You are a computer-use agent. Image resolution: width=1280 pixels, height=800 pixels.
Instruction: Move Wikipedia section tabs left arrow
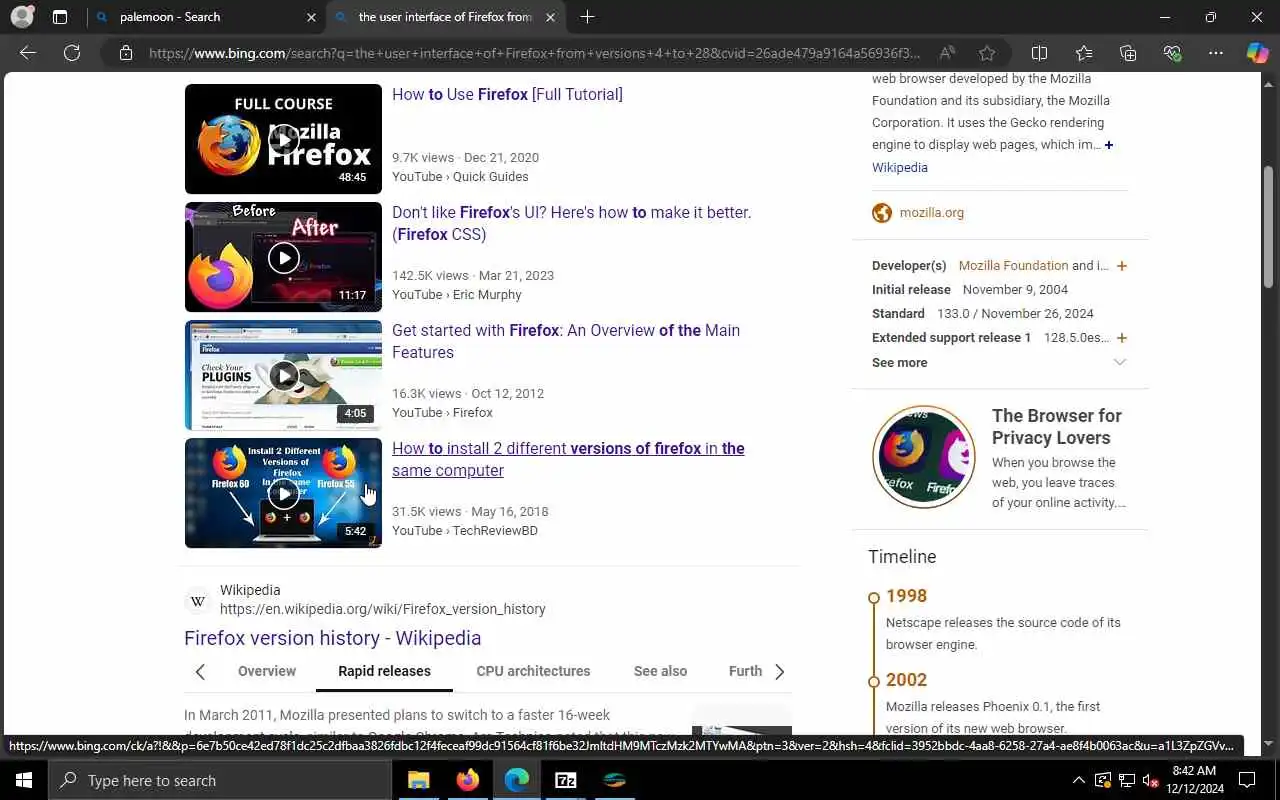[200, 671]
